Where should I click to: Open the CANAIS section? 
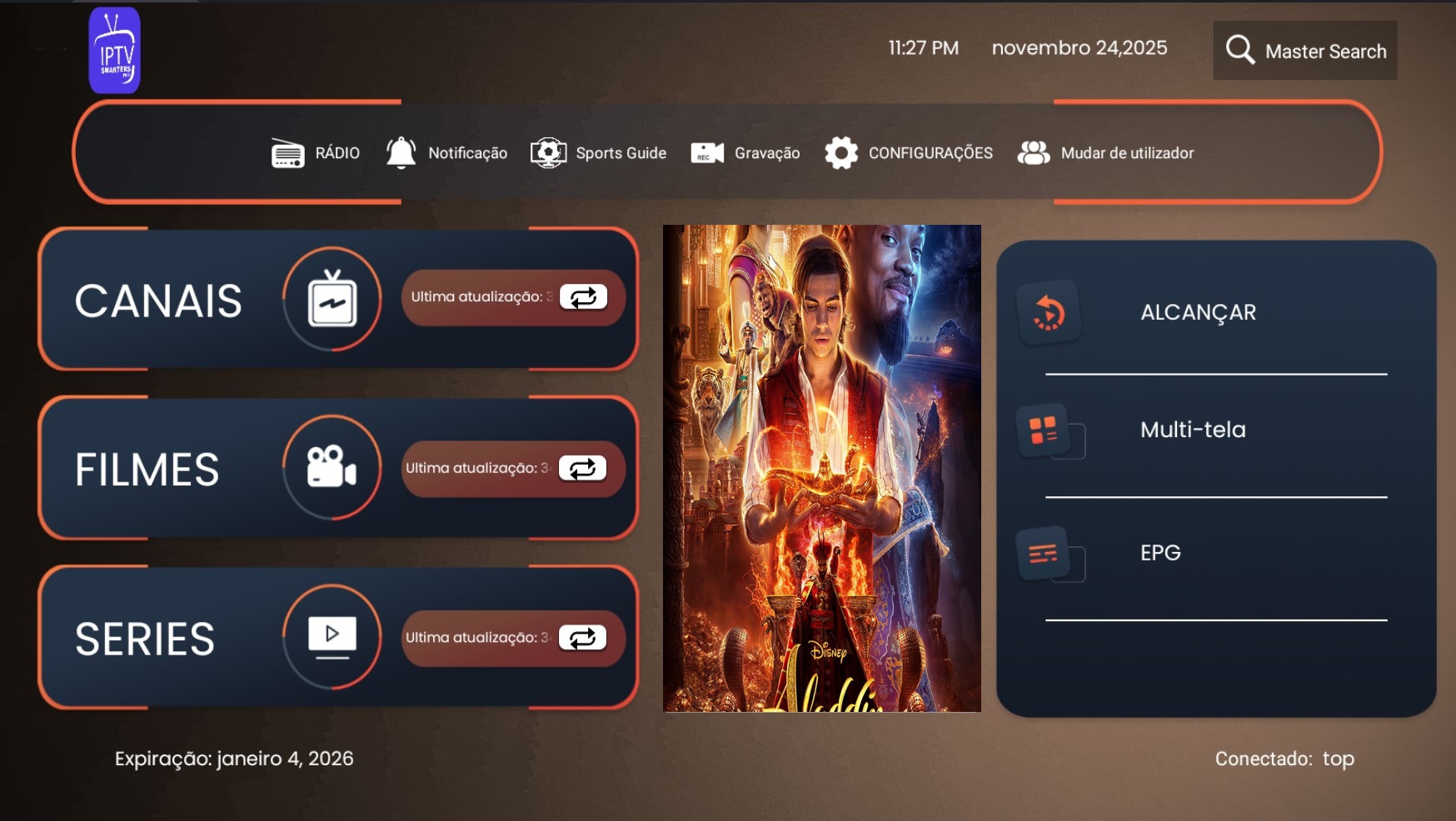pos(158,300)
